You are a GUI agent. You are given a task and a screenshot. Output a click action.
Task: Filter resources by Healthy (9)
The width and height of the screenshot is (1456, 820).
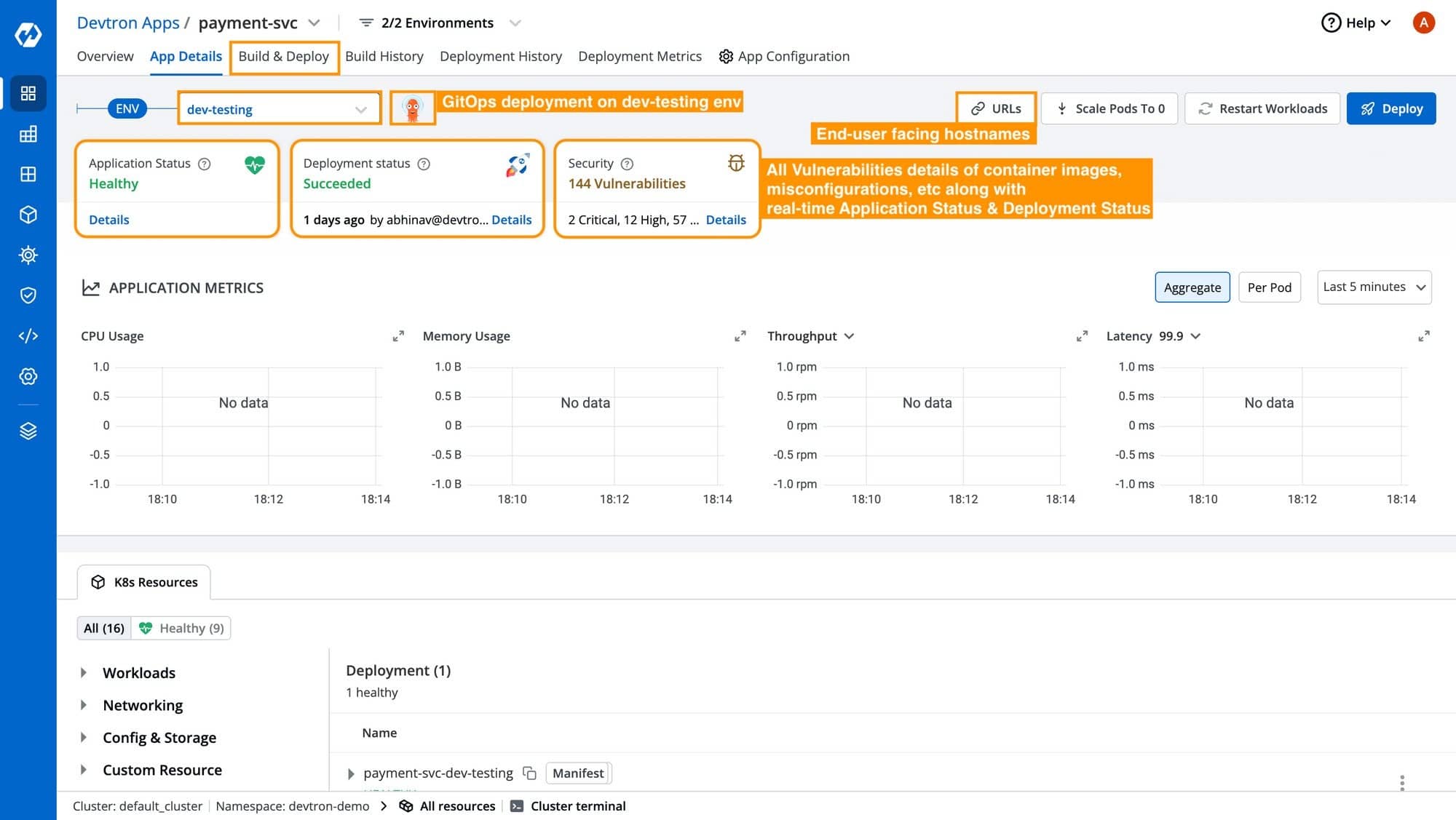coord(181,628)
